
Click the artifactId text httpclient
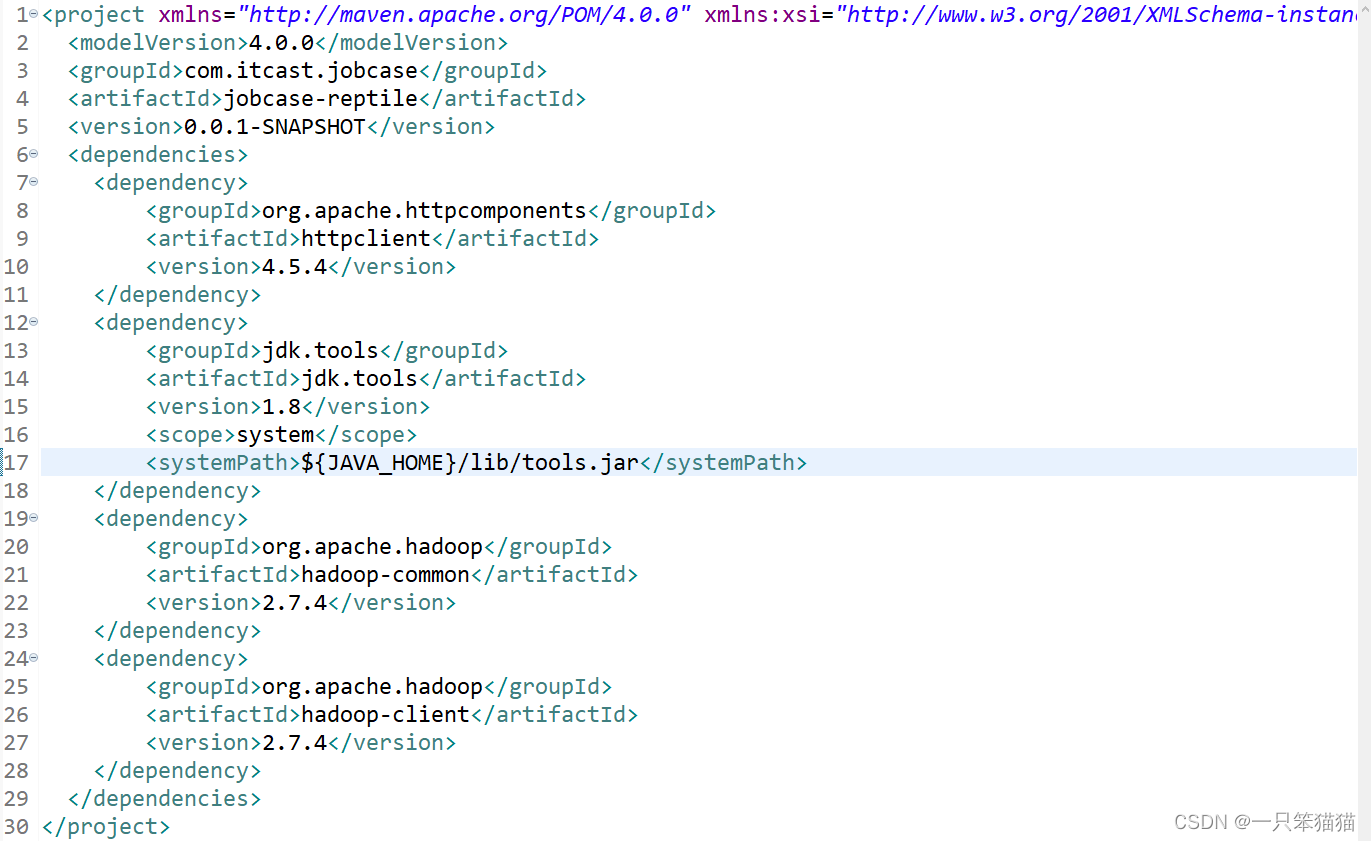click(366, 239)
